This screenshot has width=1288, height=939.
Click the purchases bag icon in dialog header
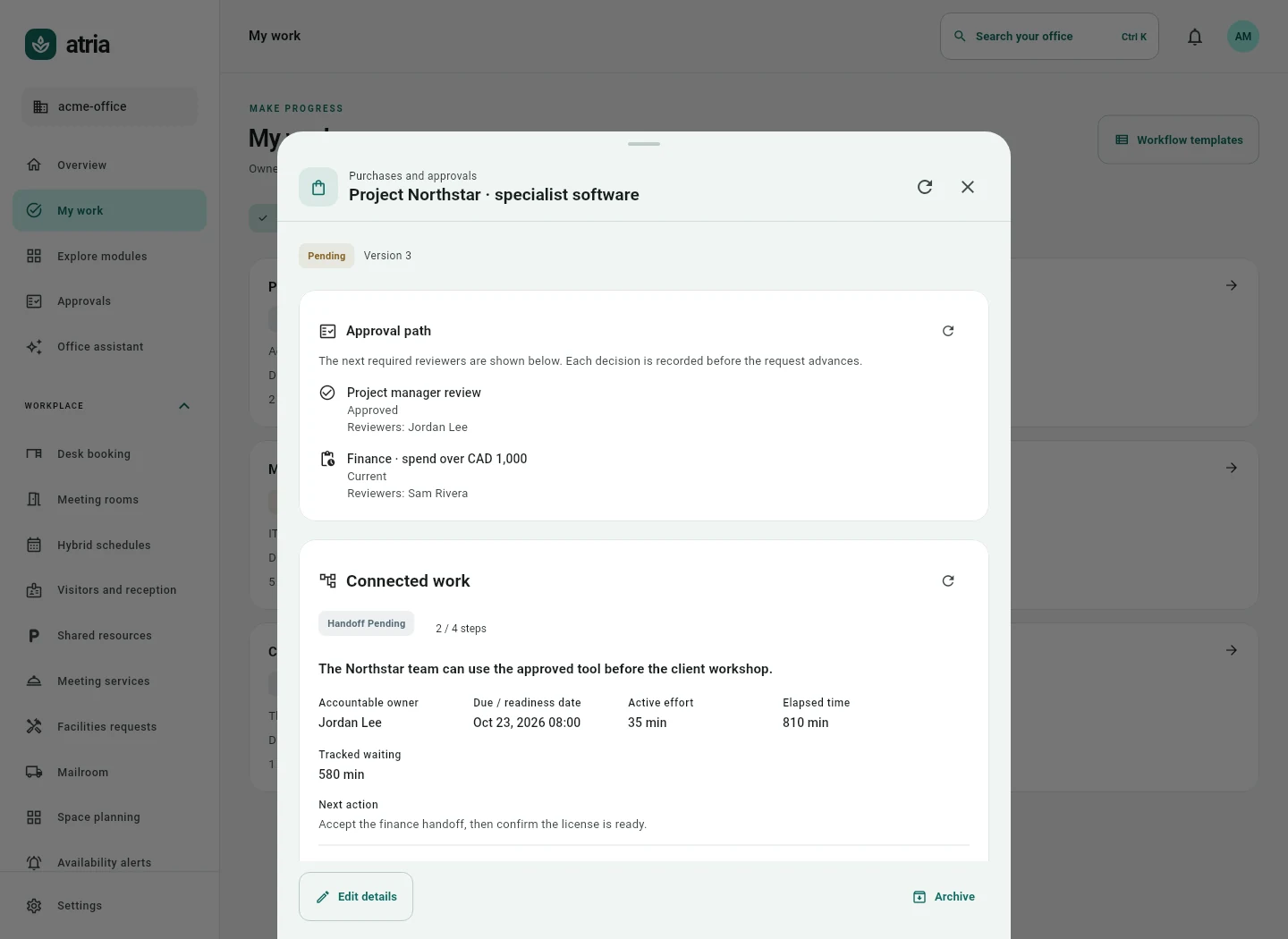(x=318, y=187)
